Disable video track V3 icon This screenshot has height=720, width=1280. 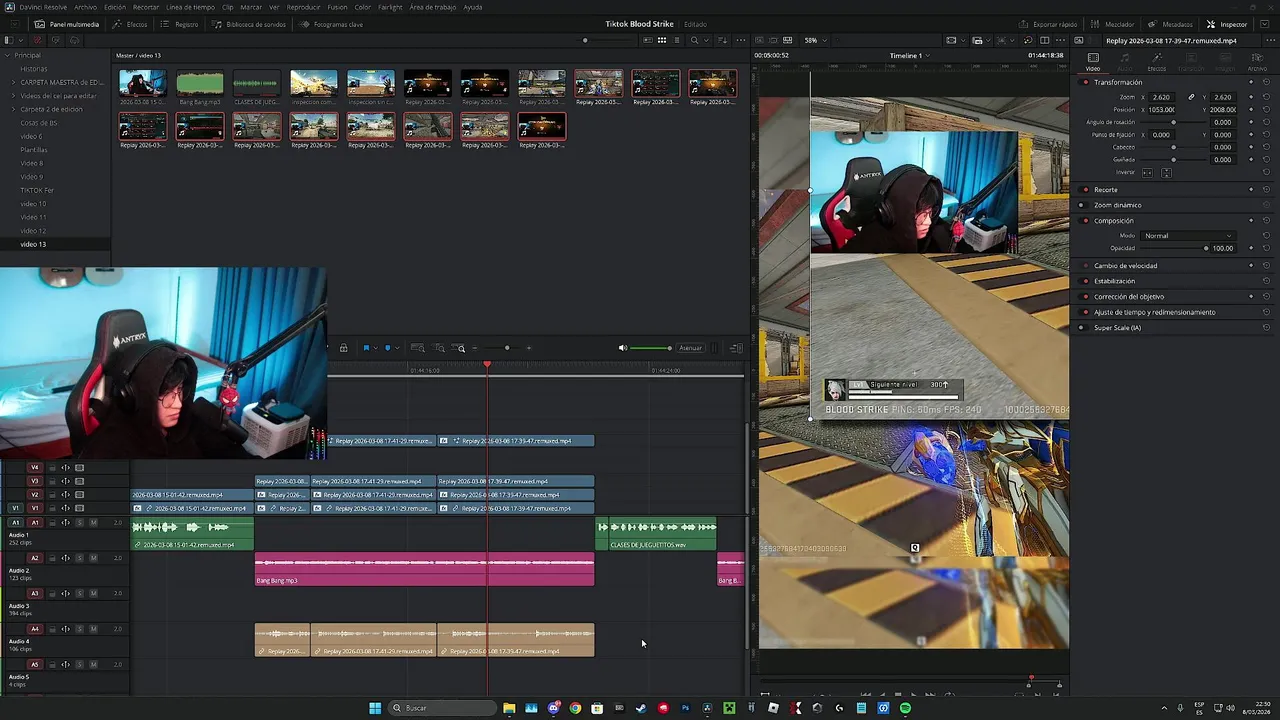pos(79,481)
